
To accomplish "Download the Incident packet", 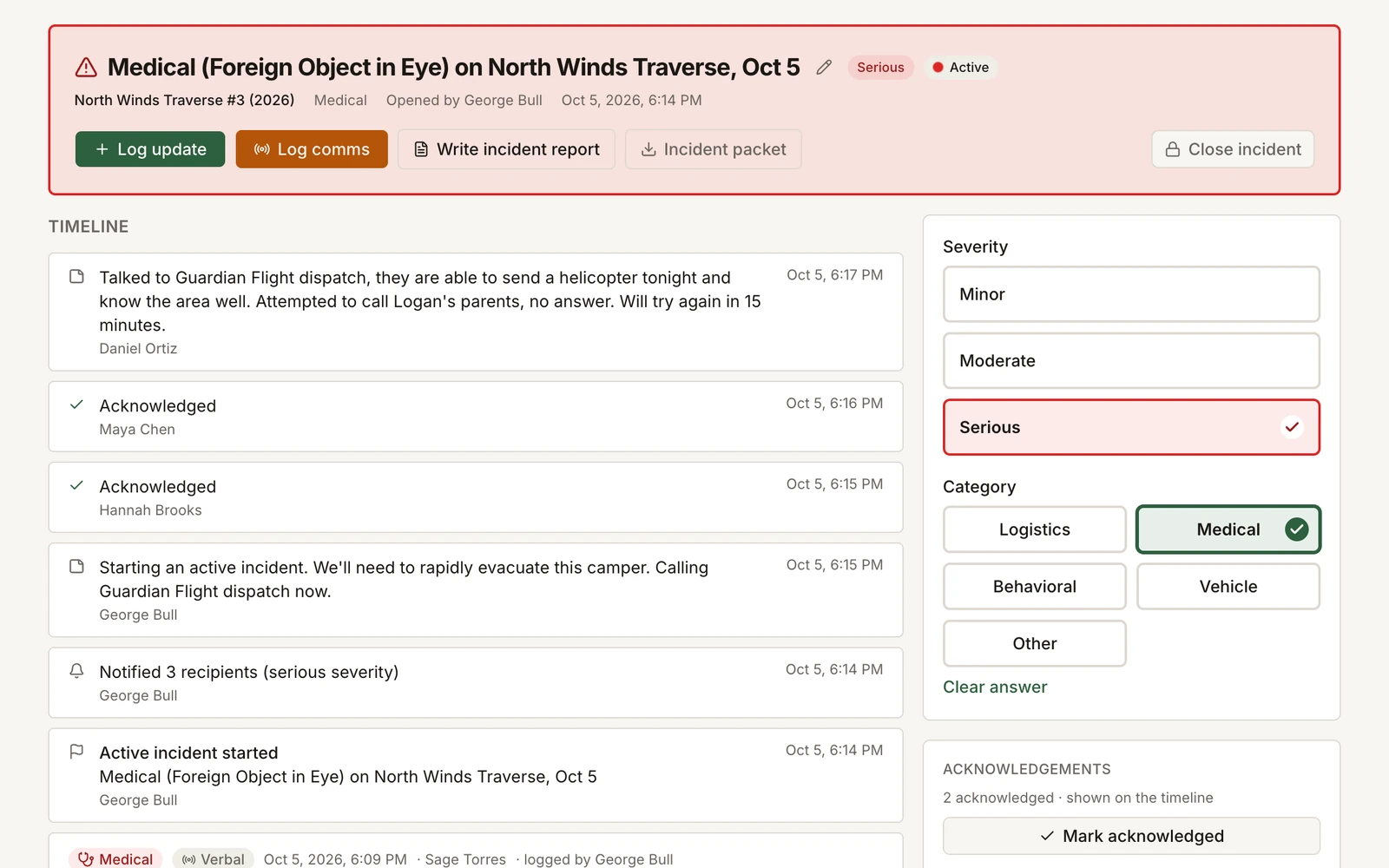I will pos(714,149).
